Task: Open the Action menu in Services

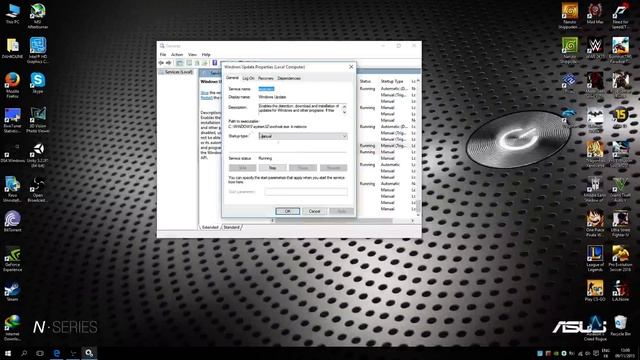Action: tap(177, 54)
